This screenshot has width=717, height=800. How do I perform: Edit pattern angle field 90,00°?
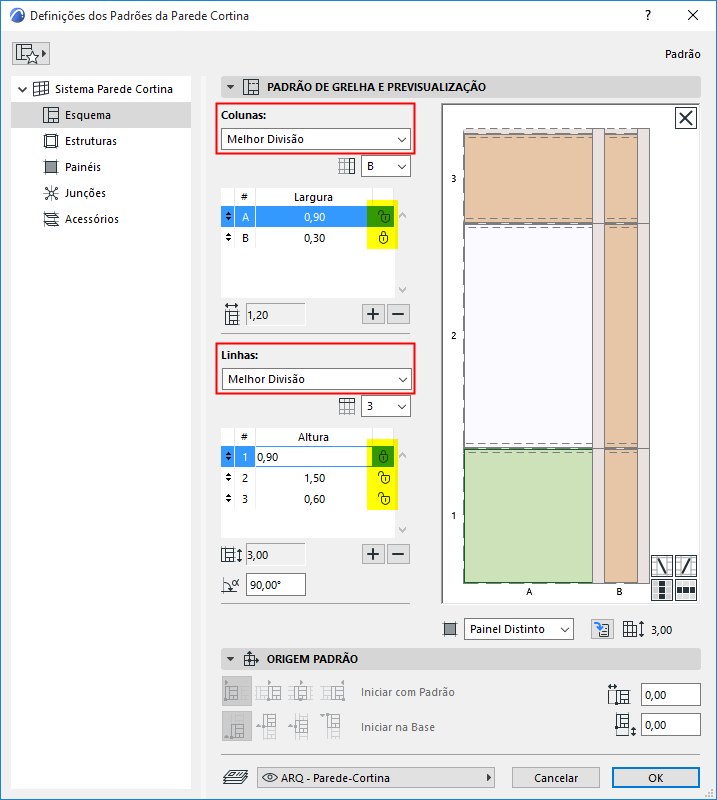[x=276, y=585]
